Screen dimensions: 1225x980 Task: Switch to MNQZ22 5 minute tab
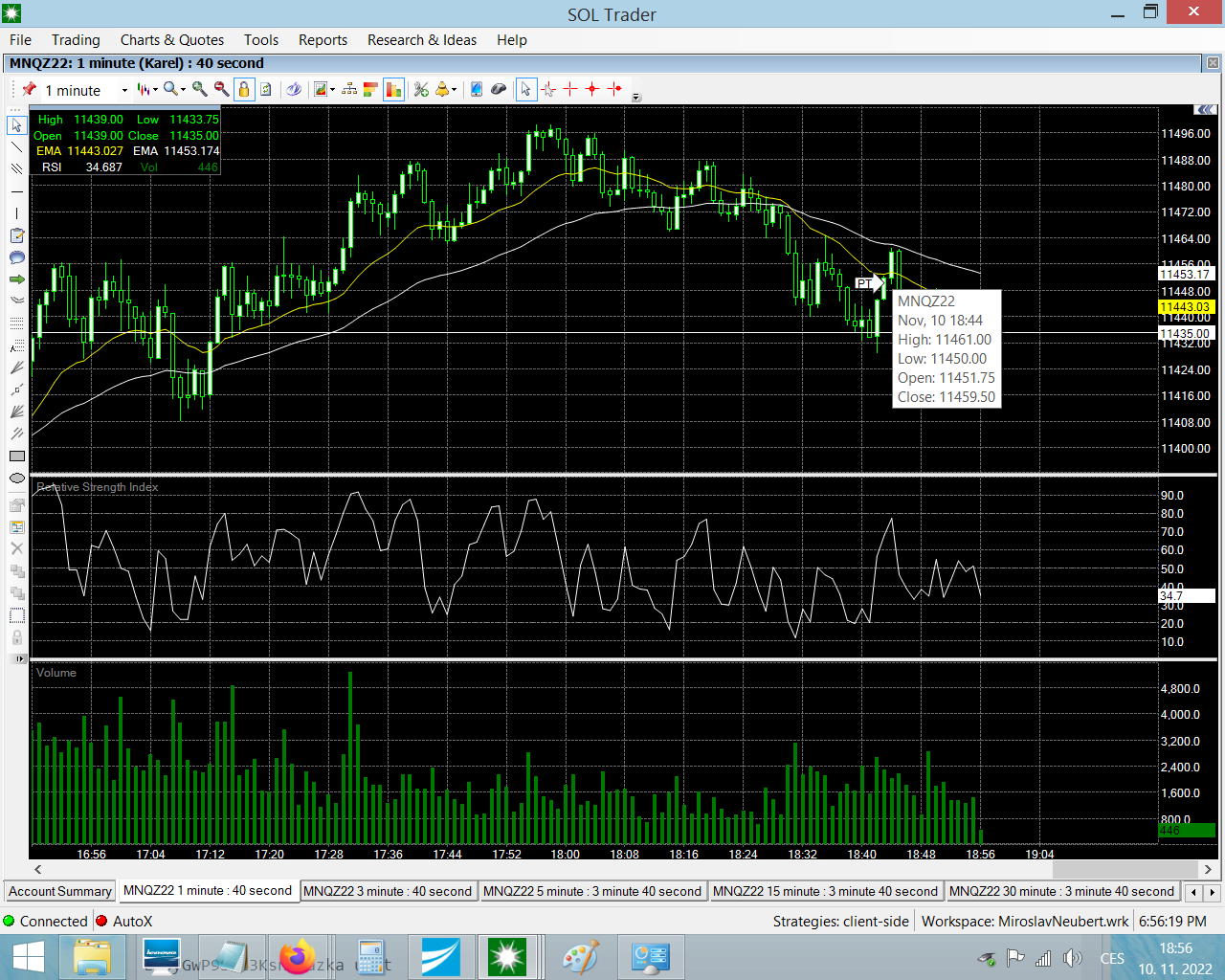tap(591, 891)
